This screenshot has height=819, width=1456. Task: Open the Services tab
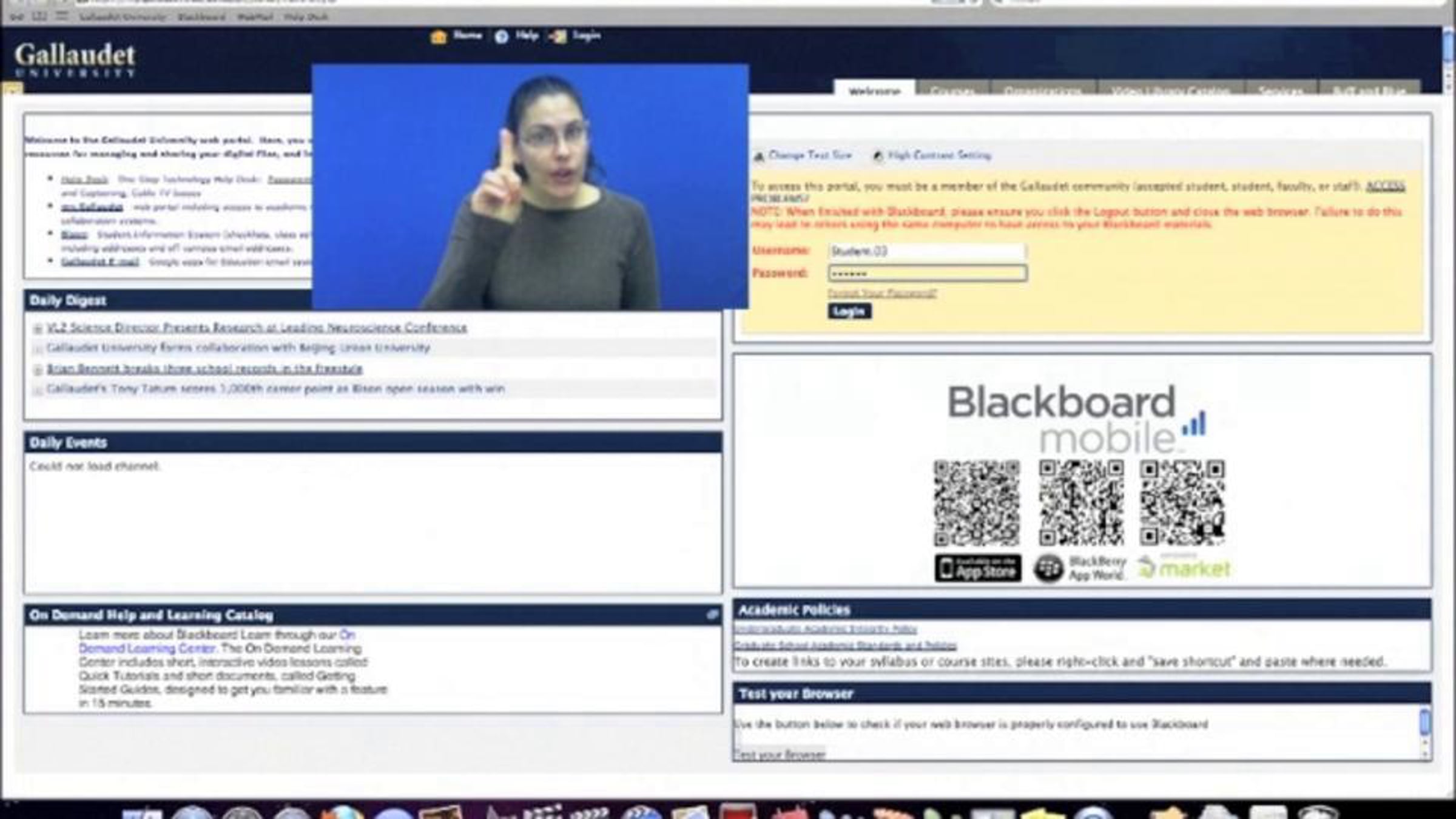[1281, 88]
